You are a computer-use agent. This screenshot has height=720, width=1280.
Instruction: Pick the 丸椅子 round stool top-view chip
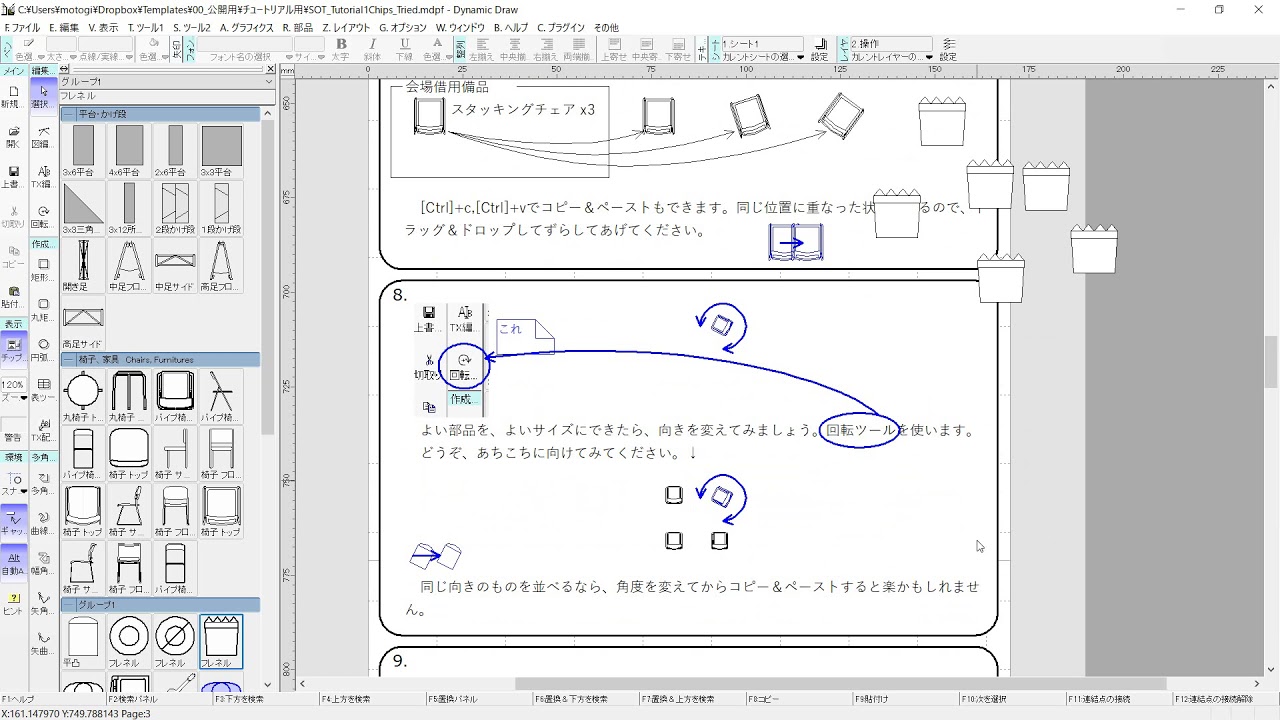click(83, 395)
